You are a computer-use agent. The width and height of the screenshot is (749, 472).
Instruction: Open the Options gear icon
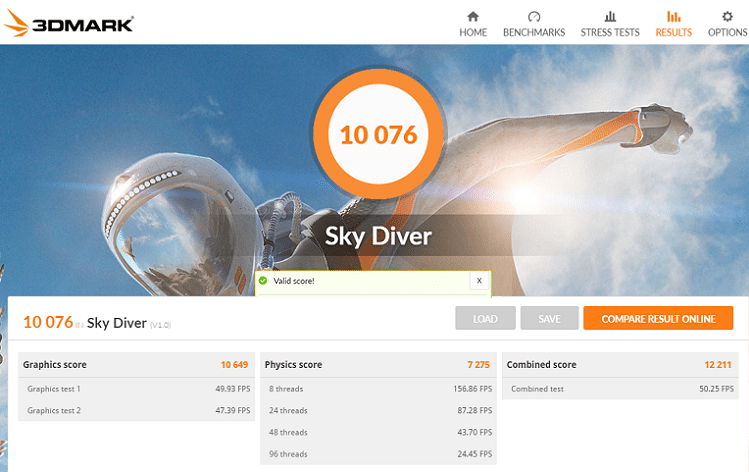click(x=727, y=17)
